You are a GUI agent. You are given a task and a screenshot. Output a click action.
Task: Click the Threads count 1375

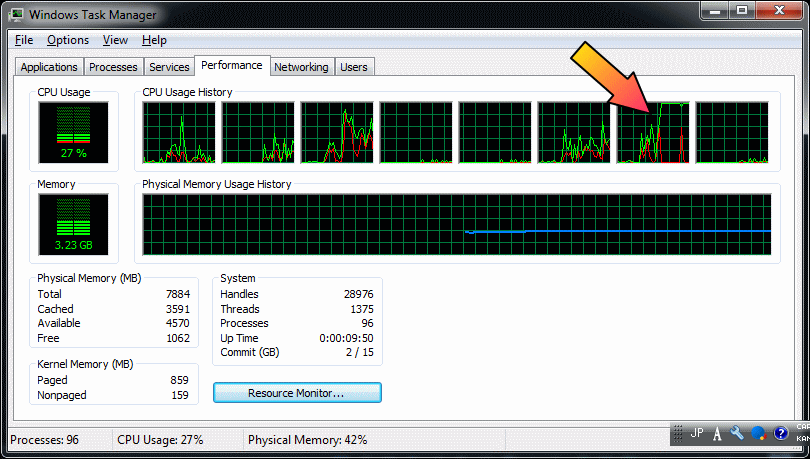[x=362, y=309]
